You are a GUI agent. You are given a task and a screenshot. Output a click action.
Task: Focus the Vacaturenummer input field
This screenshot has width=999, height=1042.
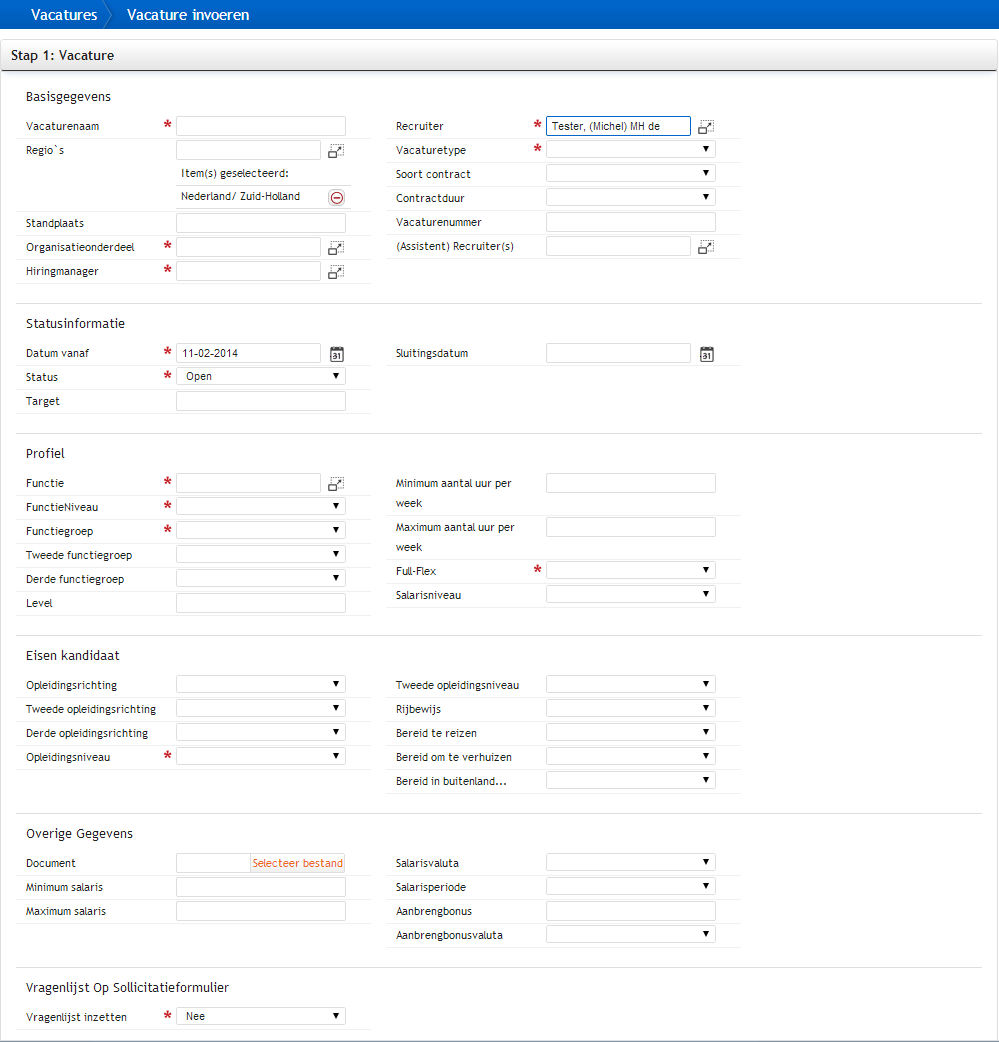(x=631, y=222)
